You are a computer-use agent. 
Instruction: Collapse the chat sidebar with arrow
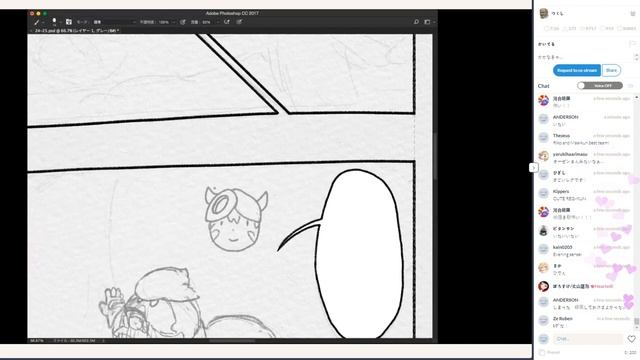point(533,168)
